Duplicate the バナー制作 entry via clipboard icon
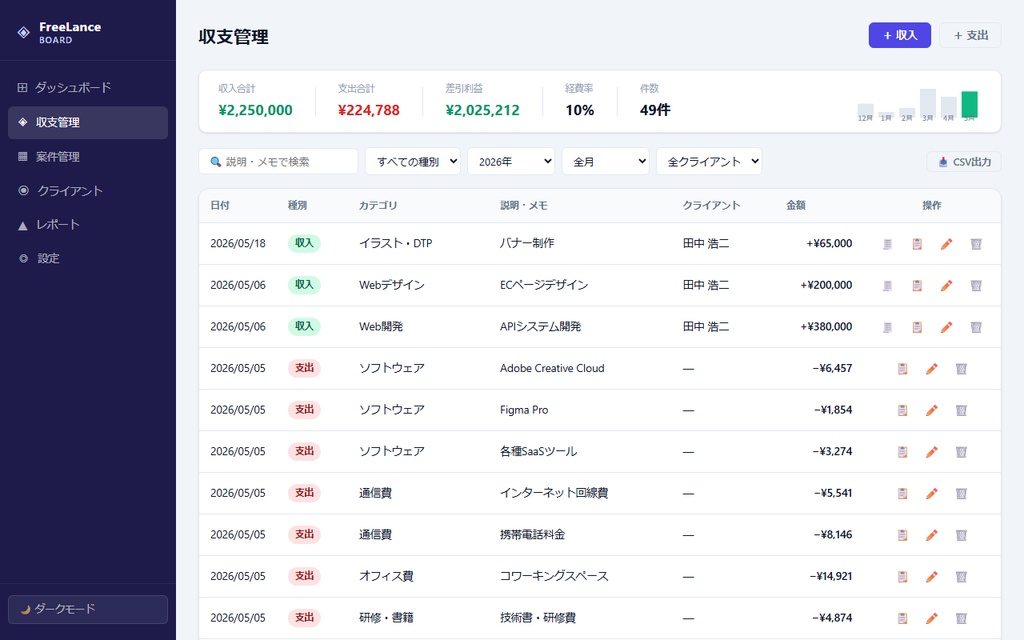This screenshot has height=640, width=1024. click(917, 244)
